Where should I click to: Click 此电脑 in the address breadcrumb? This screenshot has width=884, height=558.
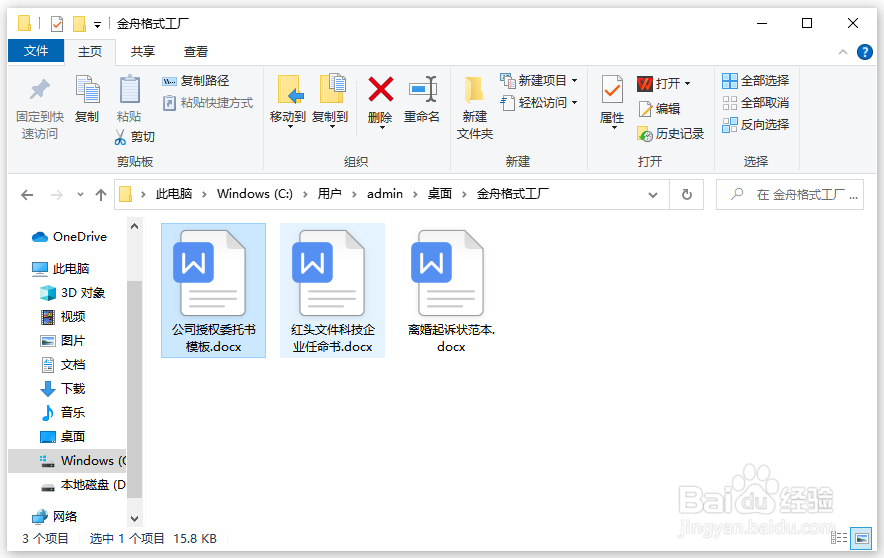click(x=174, y=194)
